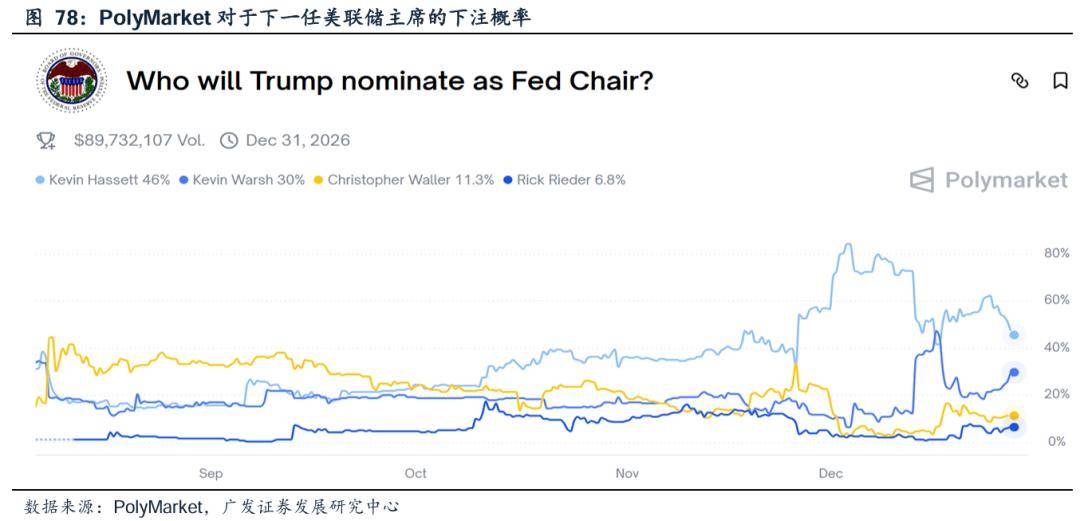Toggle Kevin Warsh 30% legend entry
This screenshot has height=521, width=1080.
click(242, 180)
